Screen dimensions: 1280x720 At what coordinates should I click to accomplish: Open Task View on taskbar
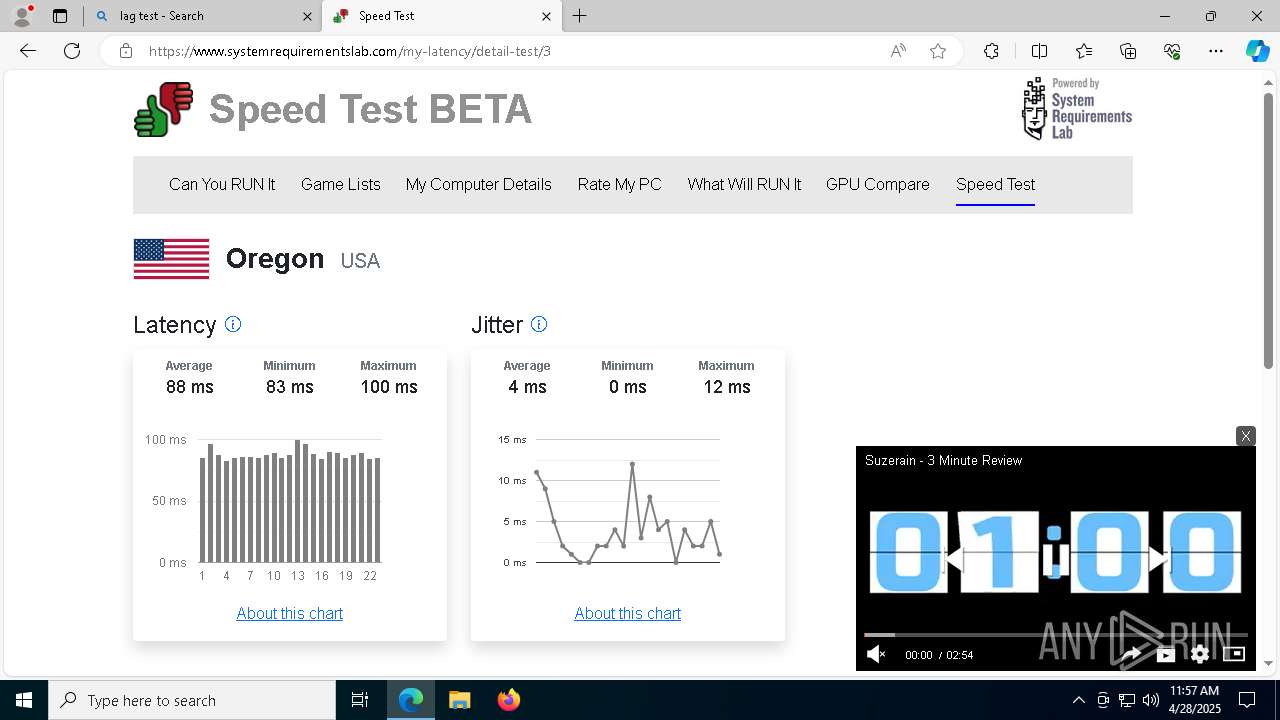[x=360, y=700]
